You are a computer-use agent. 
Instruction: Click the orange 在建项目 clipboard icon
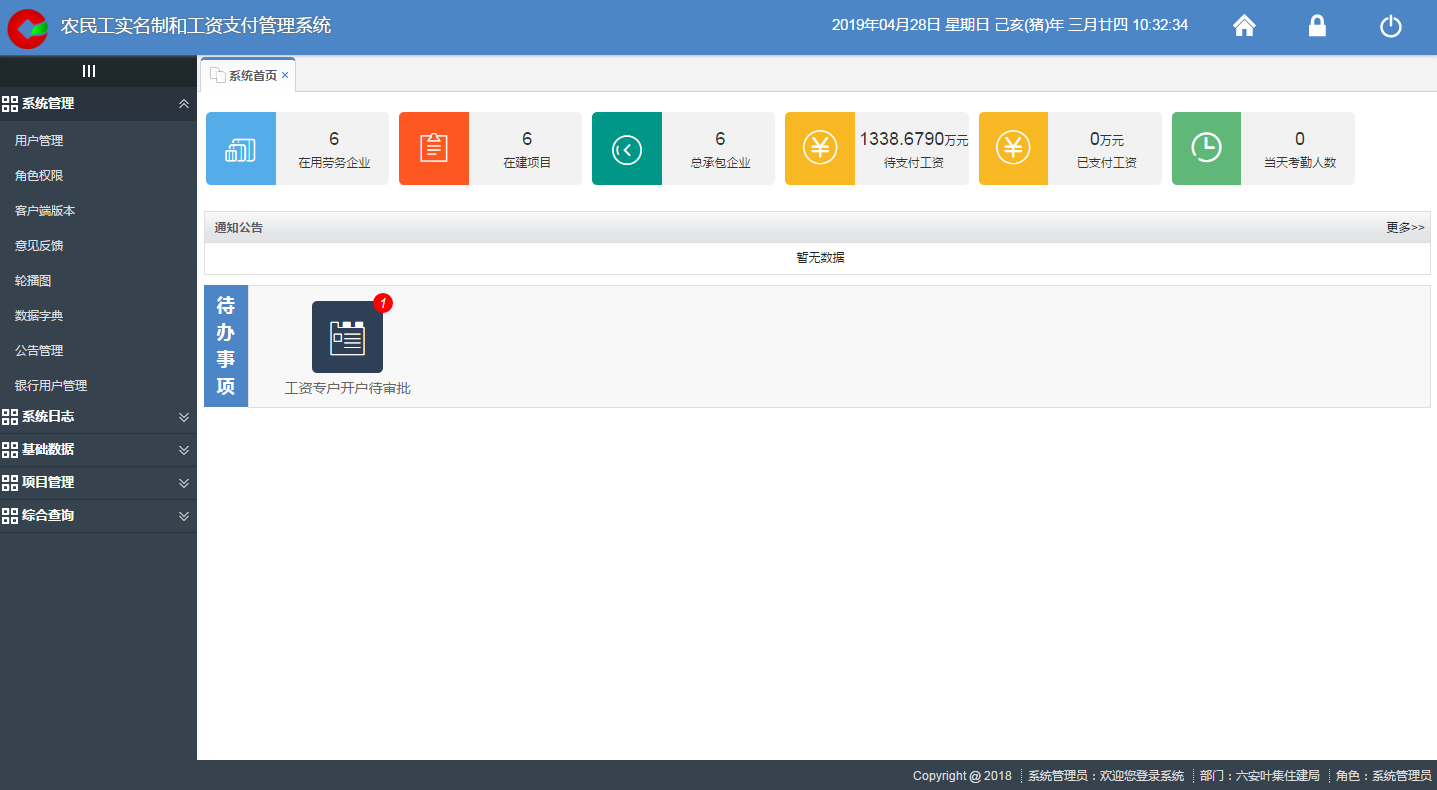(434, 149)
